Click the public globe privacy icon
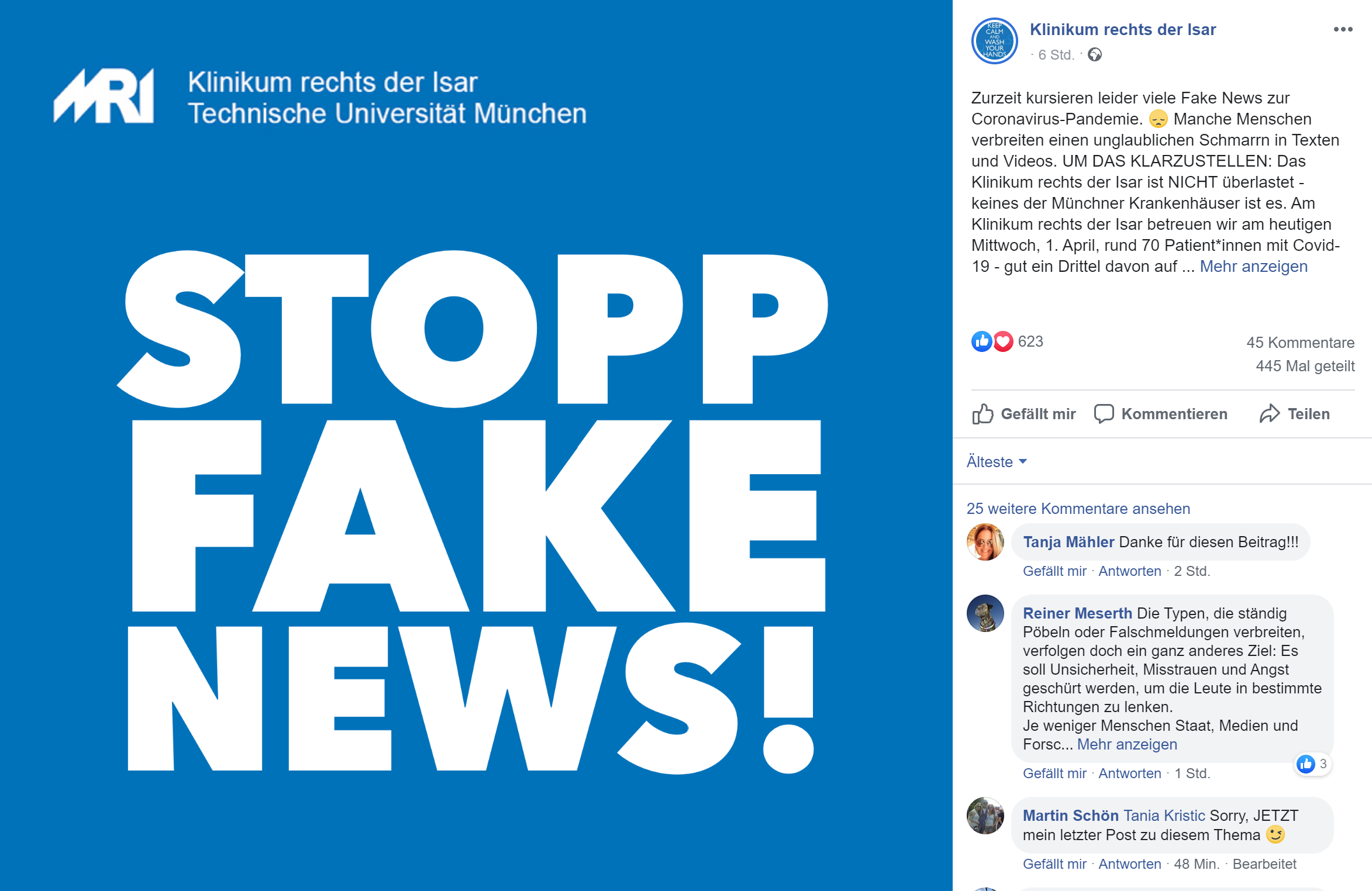Screen dimensions: 1372x891 point(1095,55)
